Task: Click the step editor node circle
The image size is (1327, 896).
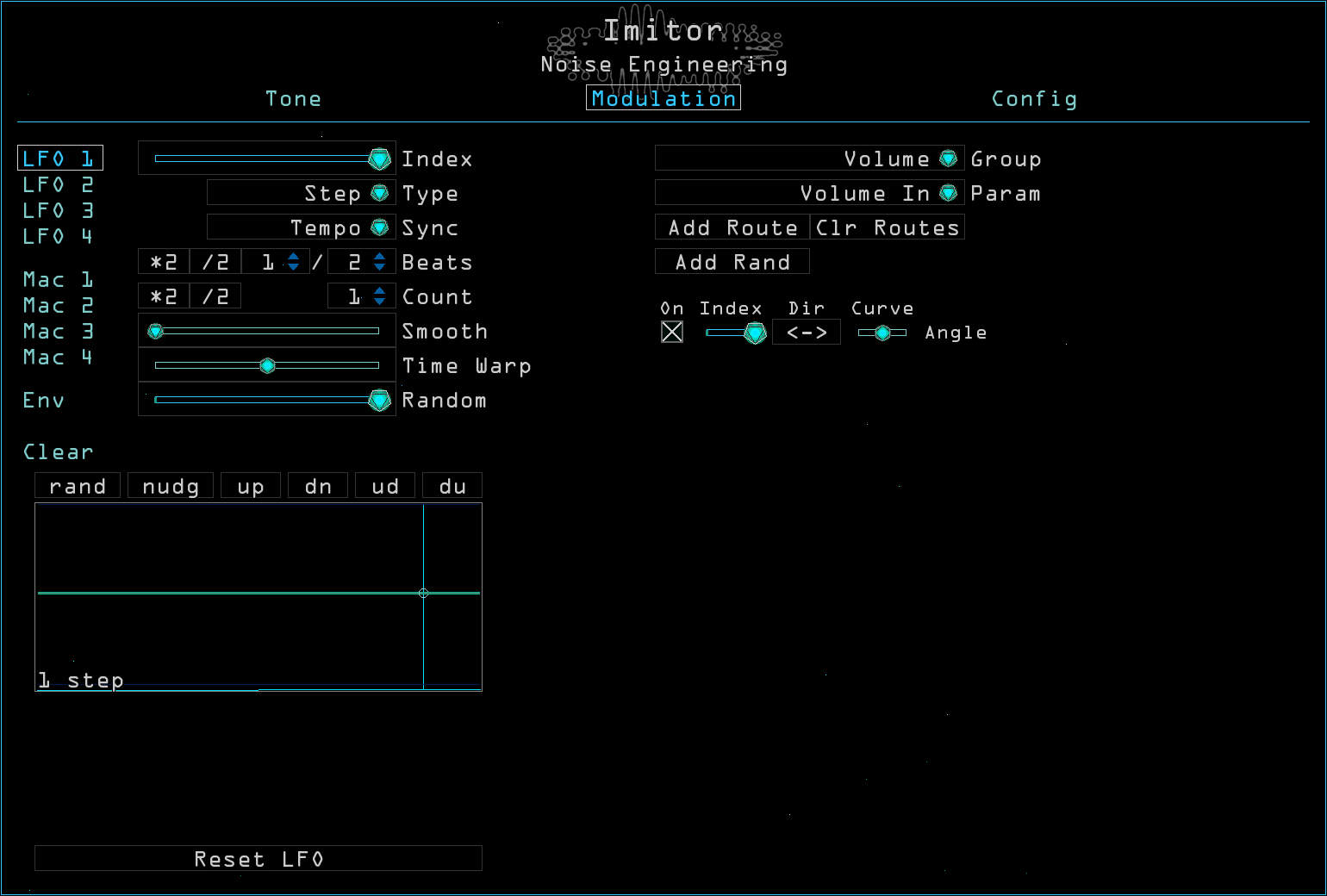Action: click(x=423, y=593)
